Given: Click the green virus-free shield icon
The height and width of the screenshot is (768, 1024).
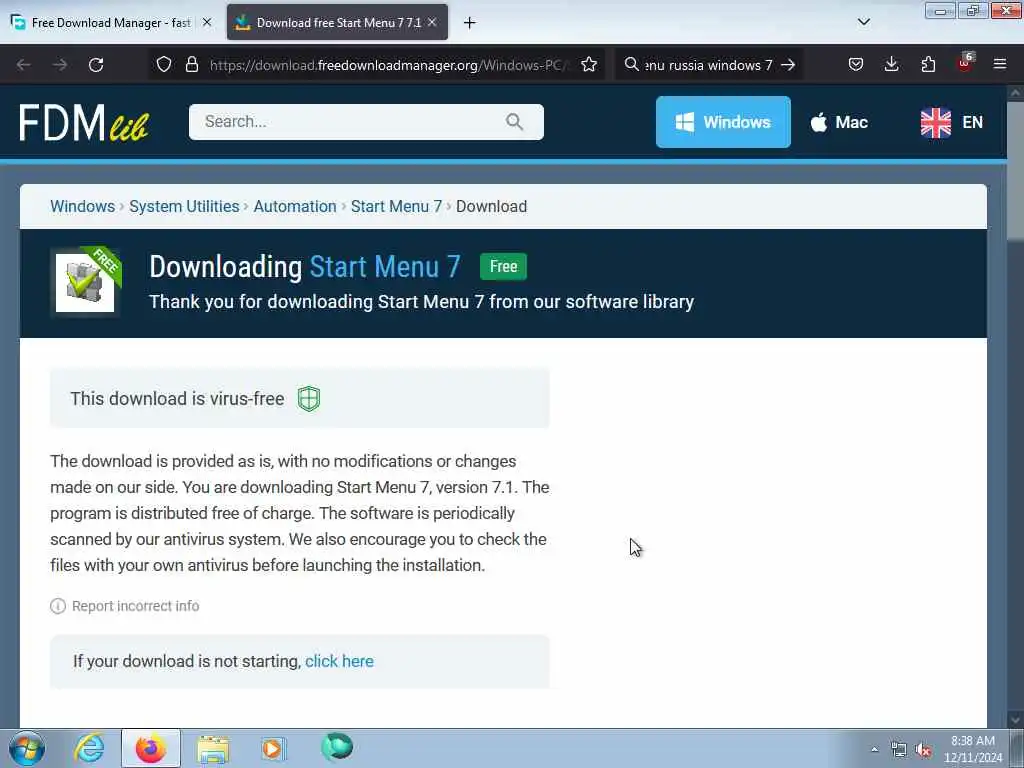Looking at the screenshot, I should pos(309,398).
